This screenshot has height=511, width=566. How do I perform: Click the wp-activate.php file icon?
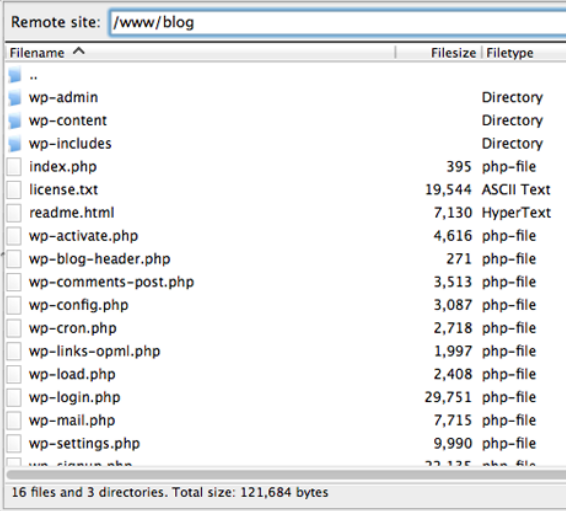click(14, 236)
